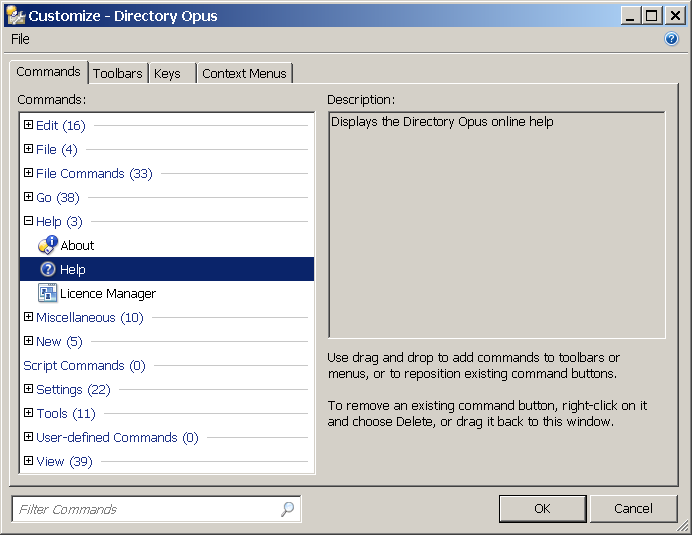The image size is (692, 535).
Task: Click the File Commands (33) label
Action: tap(94, 173)
